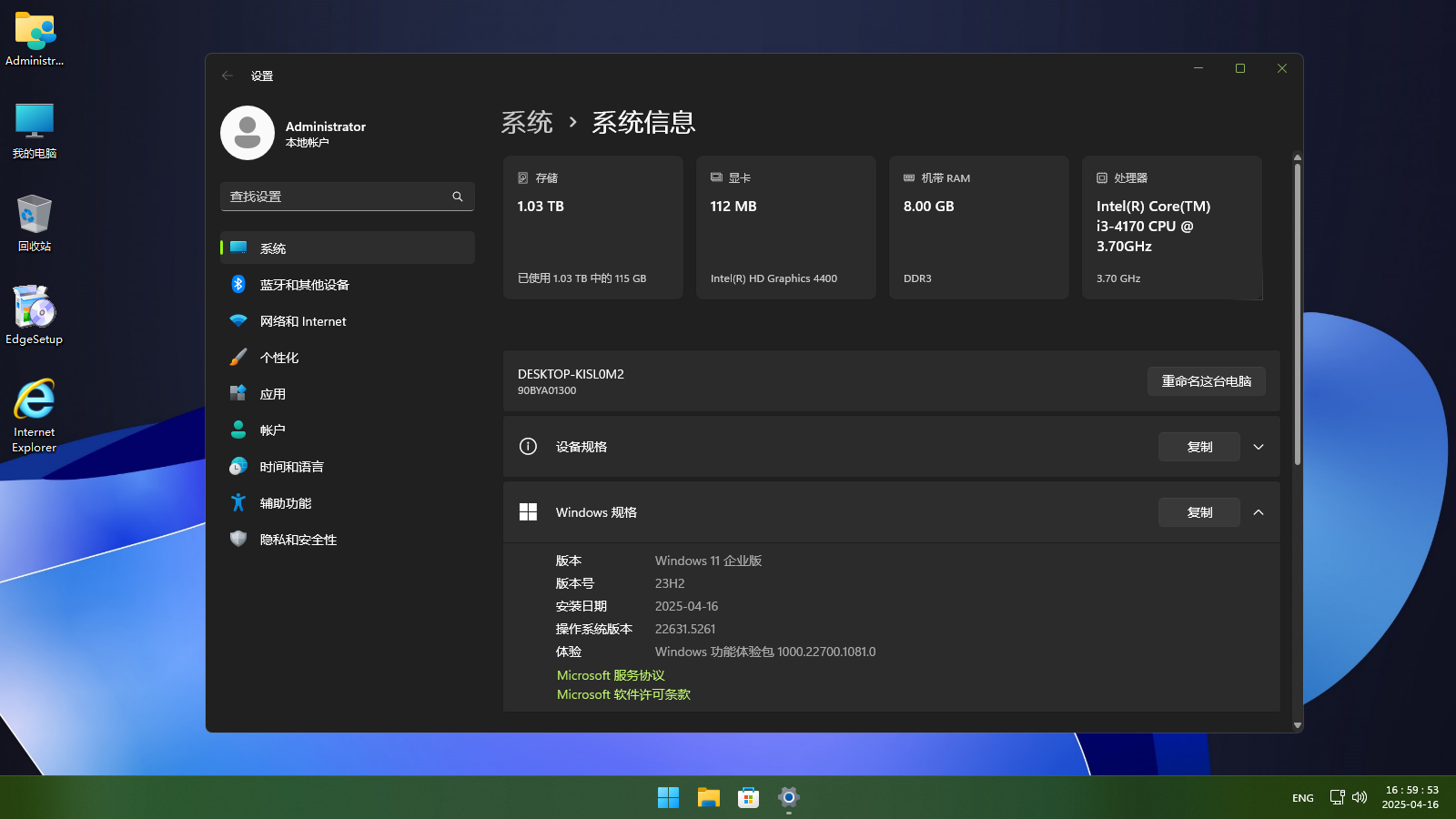Image resolution: width=1456 pixels, height=819 pixels.
Task: Open the Accounts person icon
Action: (x=238, y=430)
